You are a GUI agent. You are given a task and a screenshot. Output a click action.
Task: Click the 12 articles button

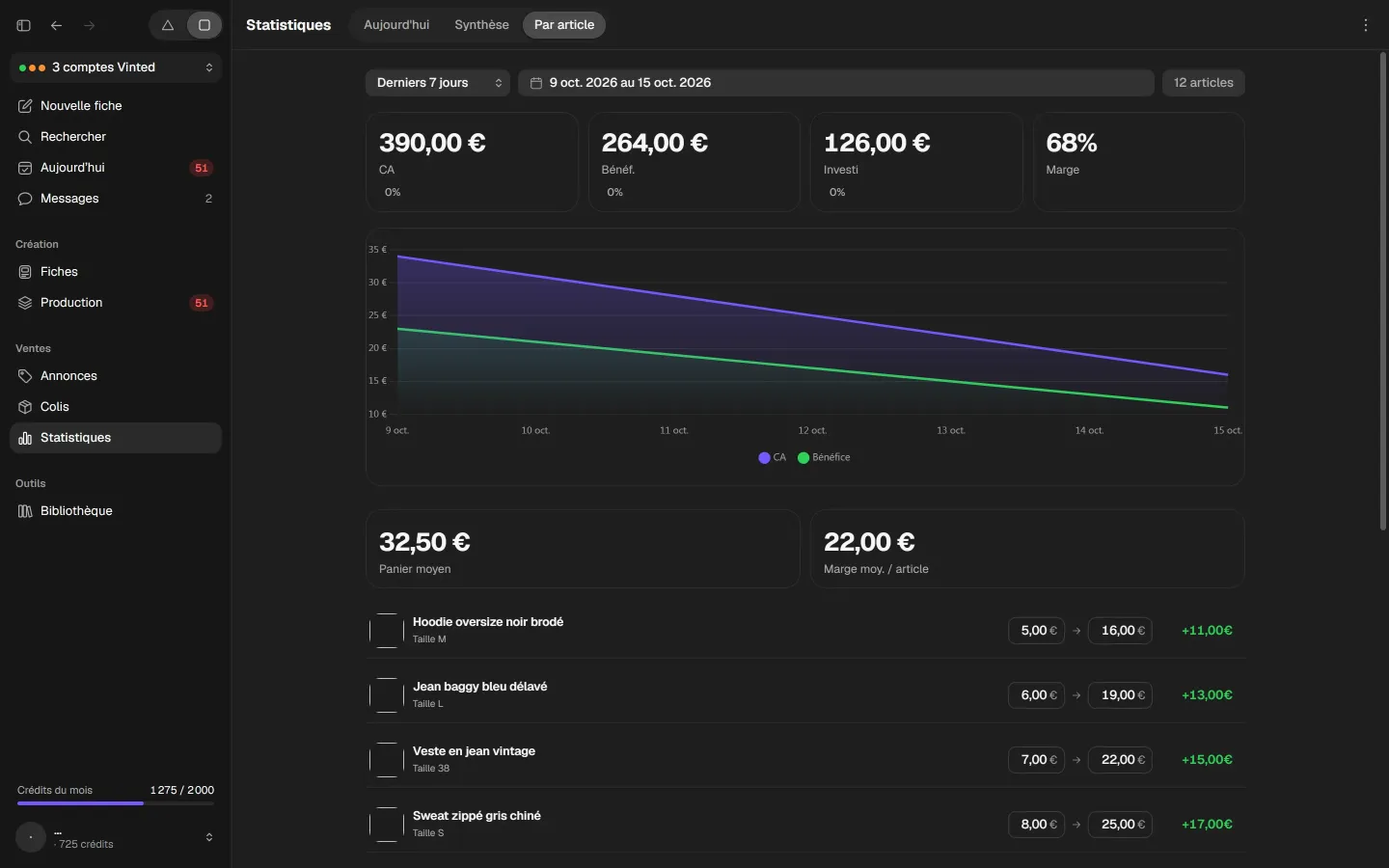point(1203,83)
